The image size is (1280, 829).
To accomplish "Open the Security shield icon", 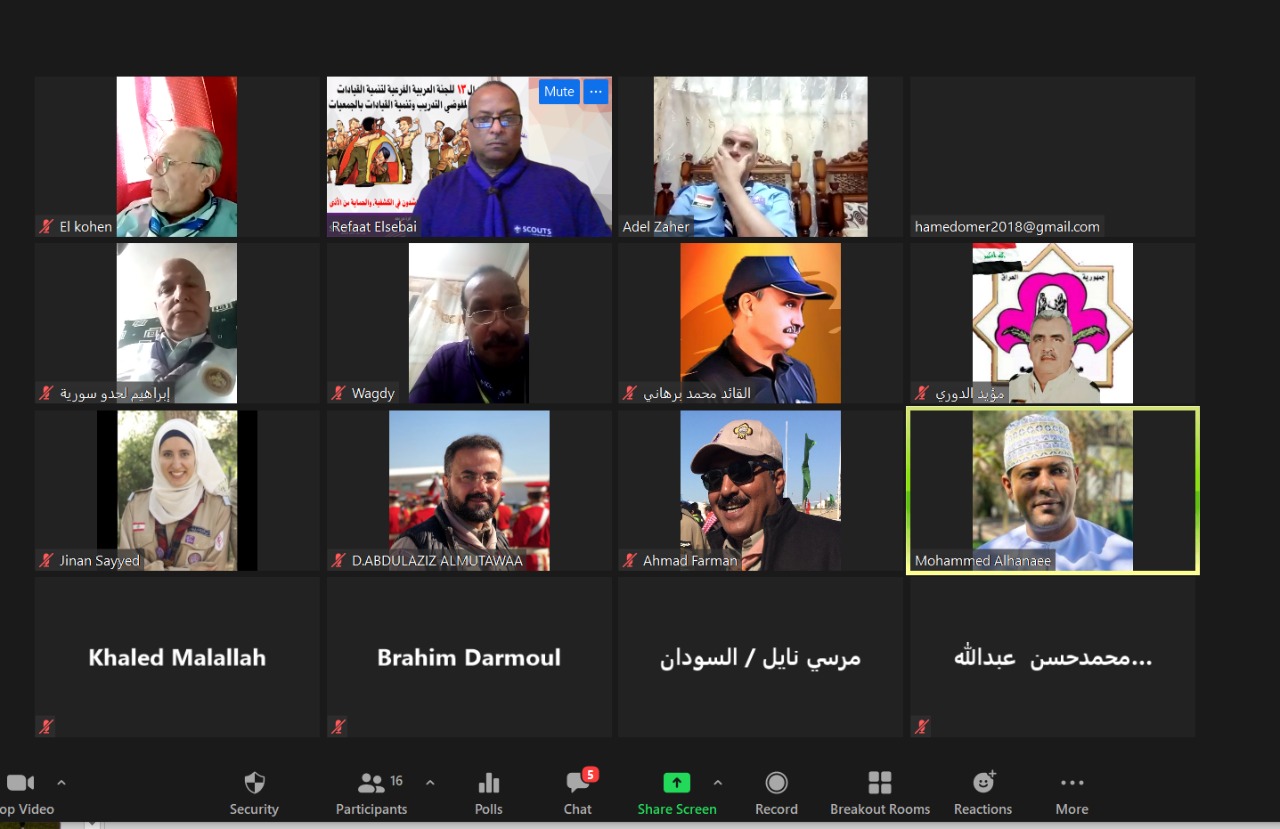I will click(x=254, y=783).
